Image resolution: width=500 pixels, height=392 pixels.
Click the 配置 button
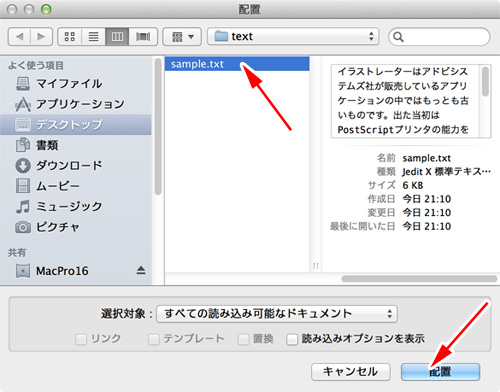(x=440, y=372)
